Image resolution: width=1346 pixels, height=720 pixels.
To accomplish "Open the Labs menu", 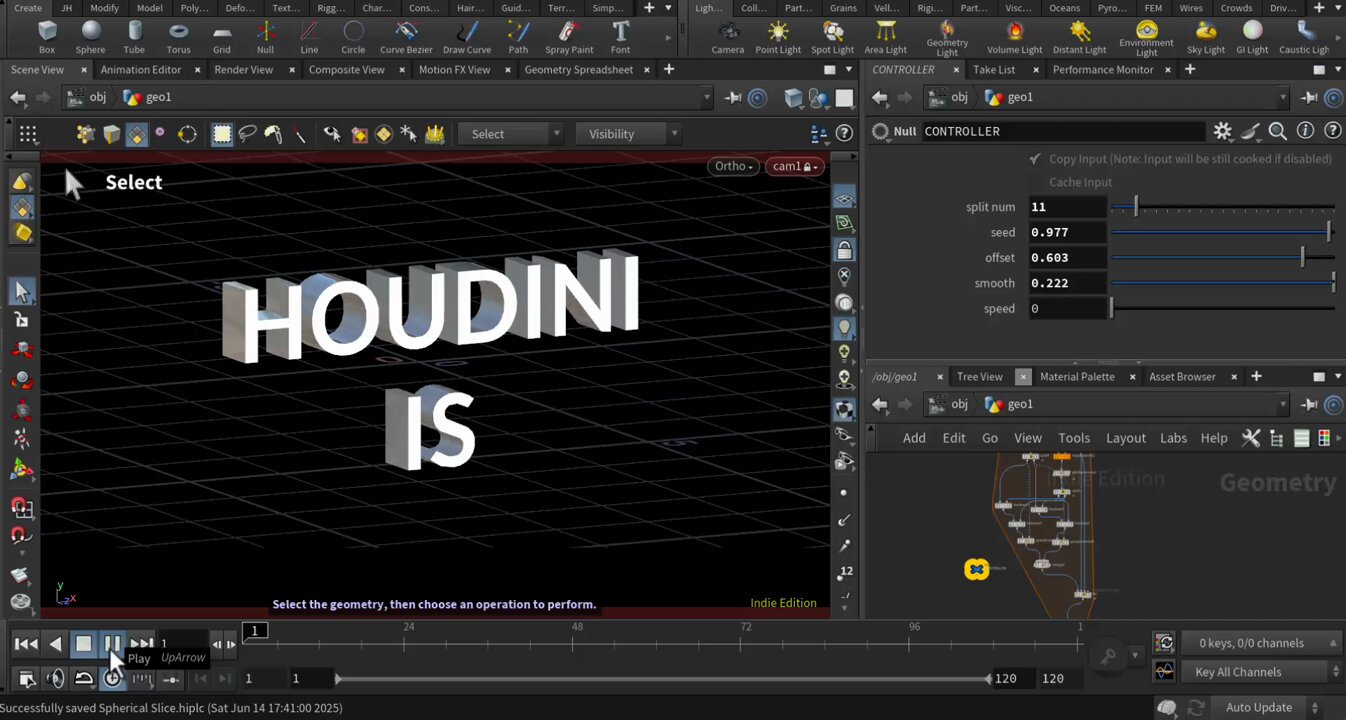I will point(1173,438).
